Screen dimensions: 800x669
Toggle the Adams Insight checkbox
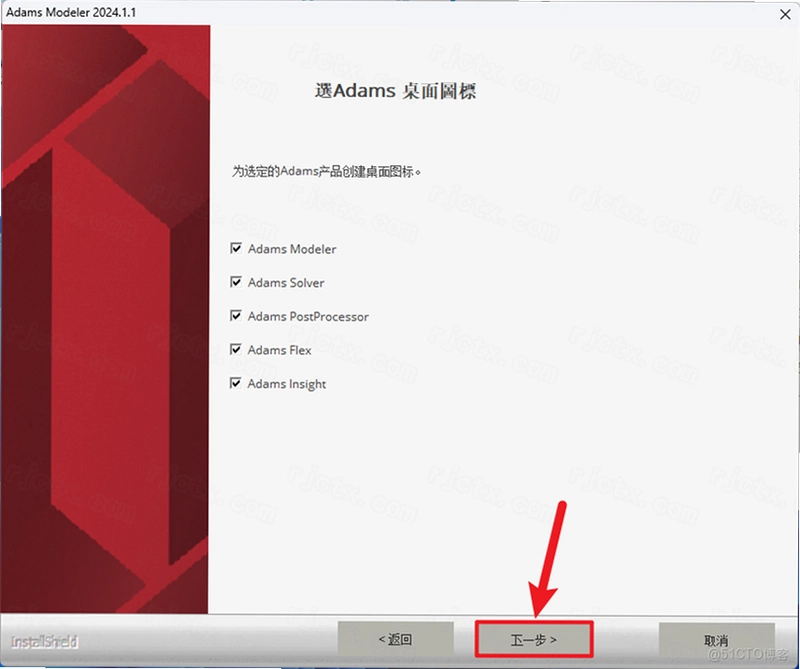tap(236, 383)
